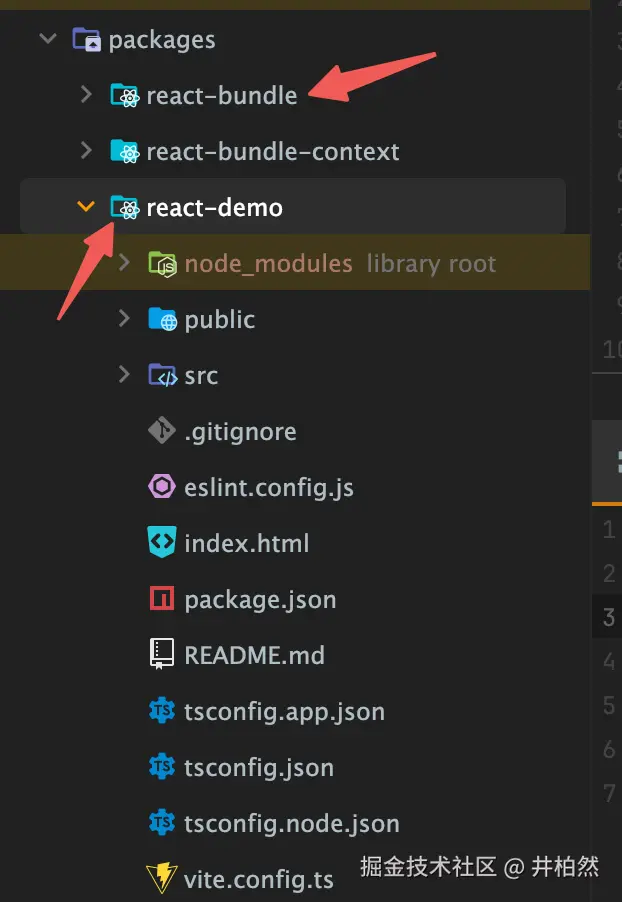Image resolution: width=622 pixels, height=902 pixels.
Task: Select tsconfig.app.json file
Action: [284, 712]
